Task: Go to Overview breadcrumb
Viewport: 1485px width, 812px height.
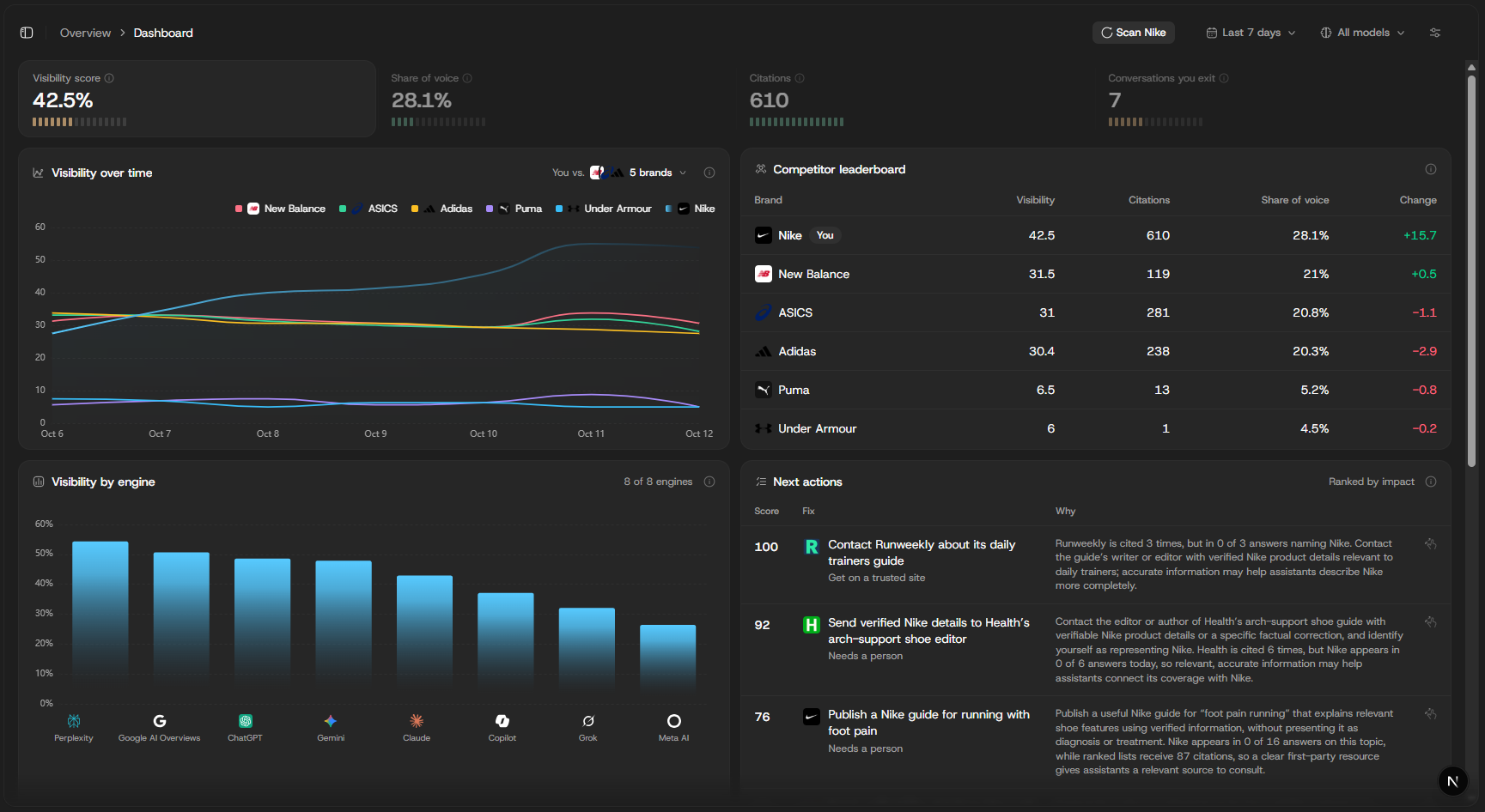Action: [85, 33]
